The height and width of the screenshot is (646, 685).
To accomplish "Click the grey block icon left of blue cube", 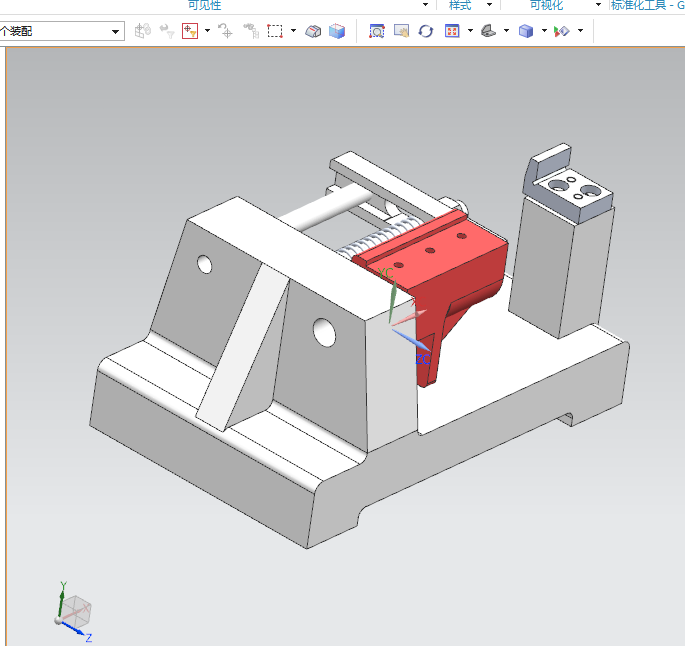I will (313, 32).
